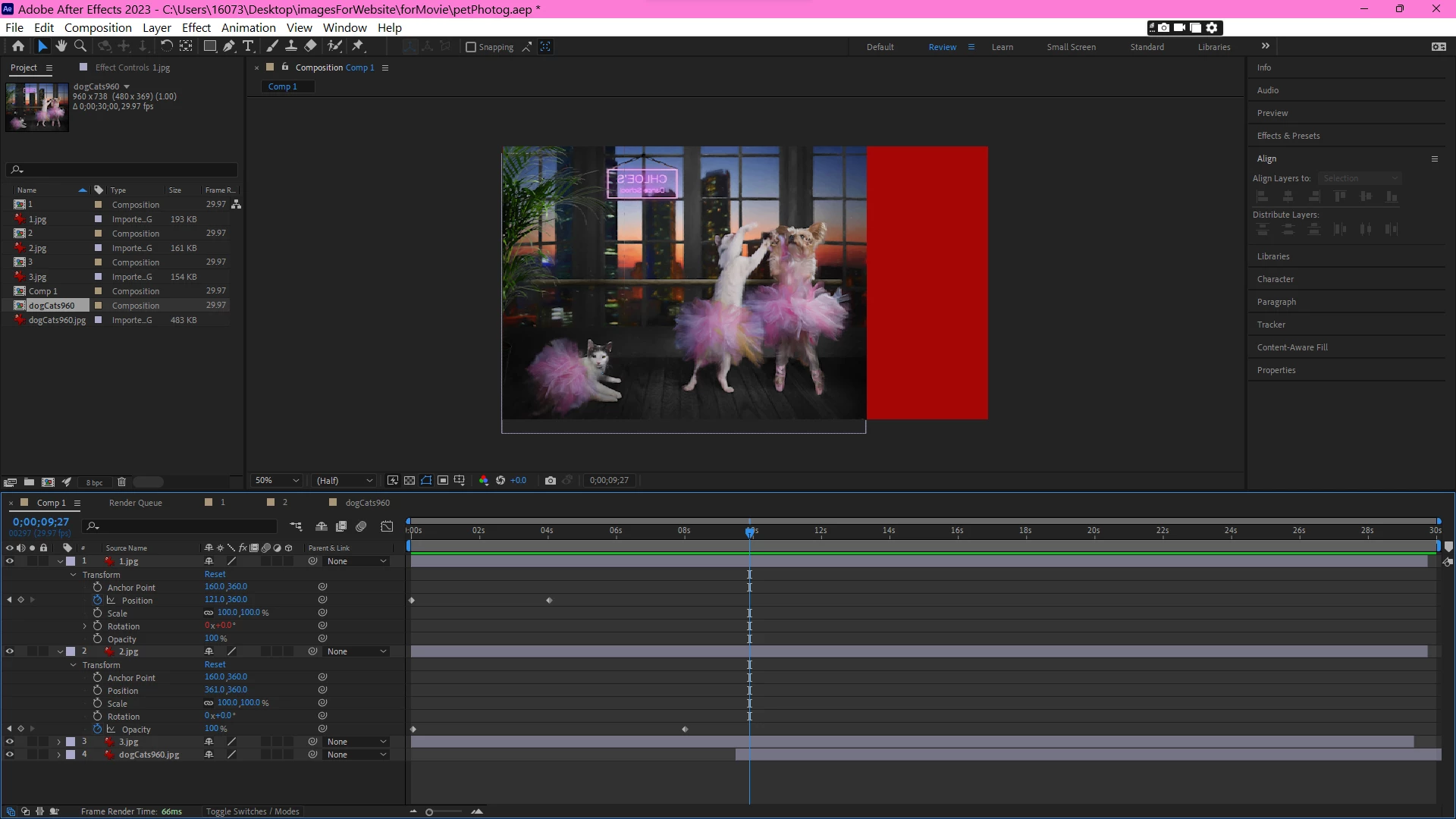Click Toggle Switches / Modes button
1456x819 pixels.
[x=252, y=811]
